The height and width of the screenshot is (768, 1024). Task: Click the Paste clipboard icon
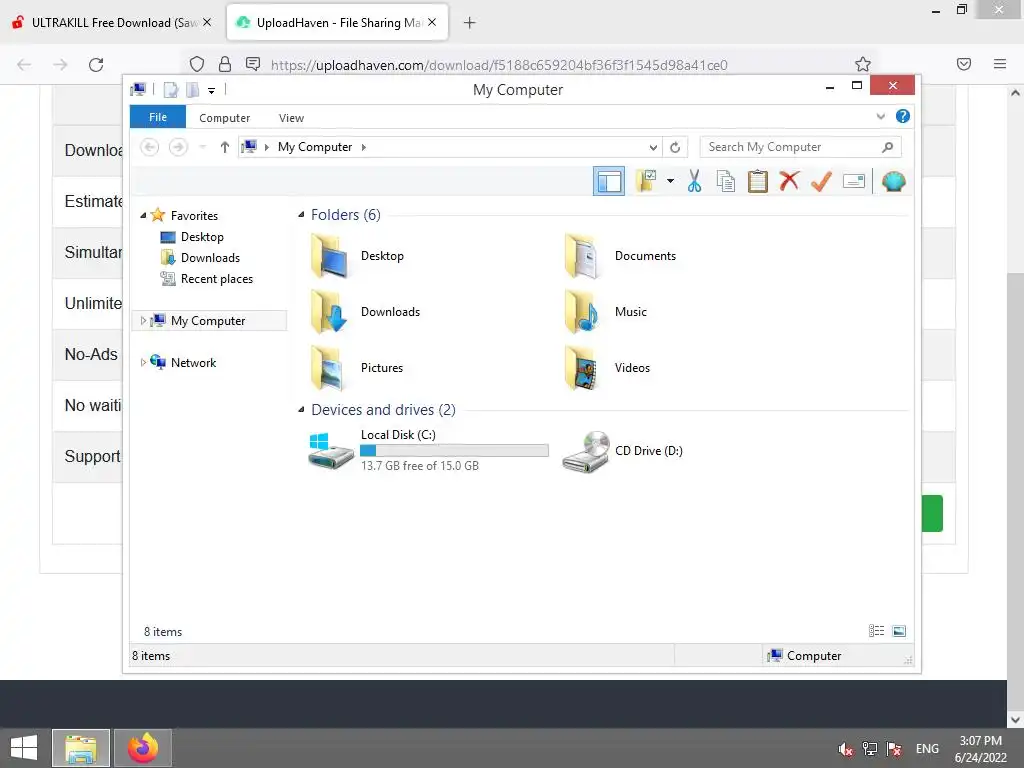click(758, 181)
